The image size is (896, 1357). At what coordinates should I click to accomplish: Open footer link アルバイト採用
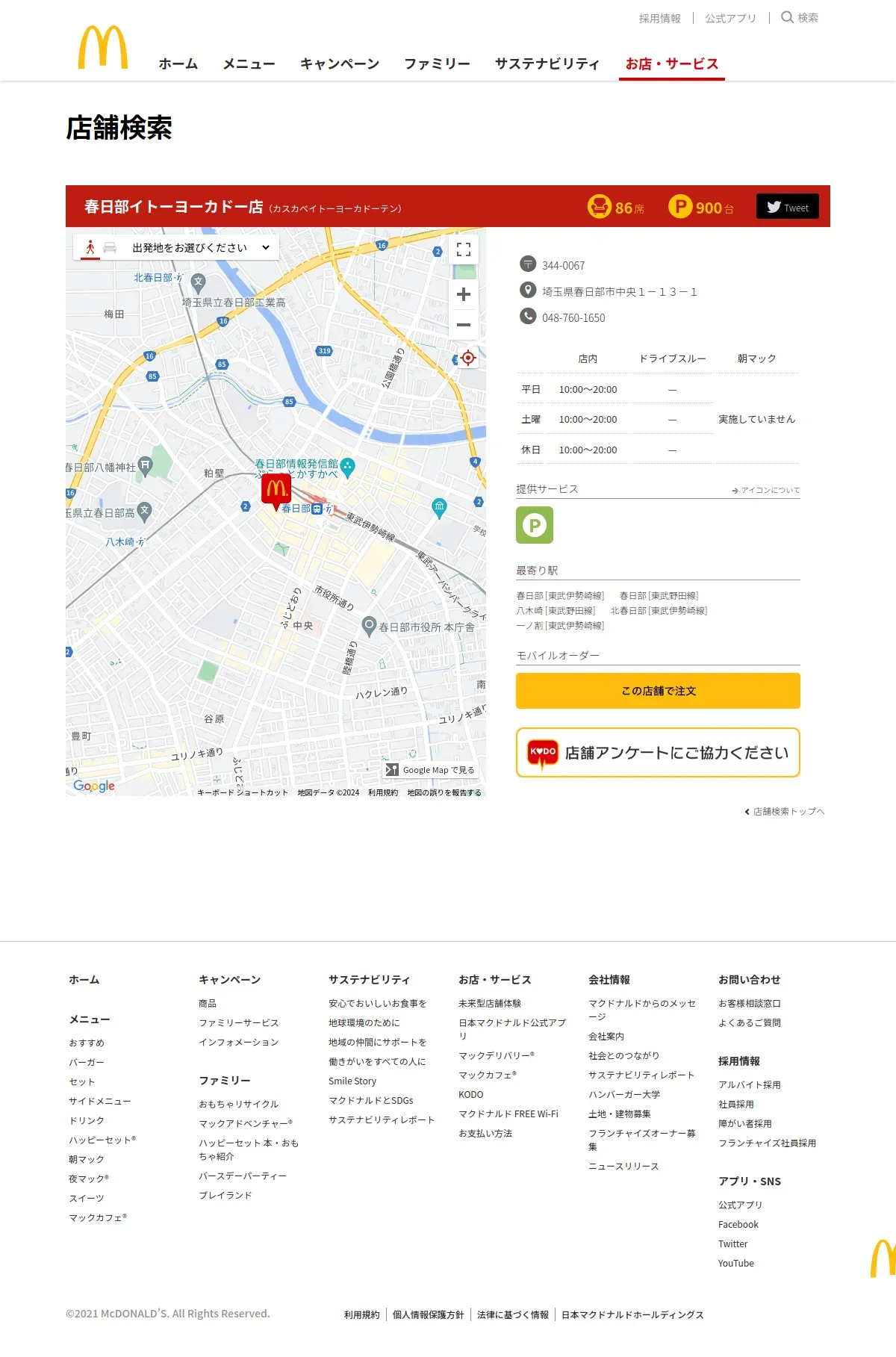pos(750,1084)
